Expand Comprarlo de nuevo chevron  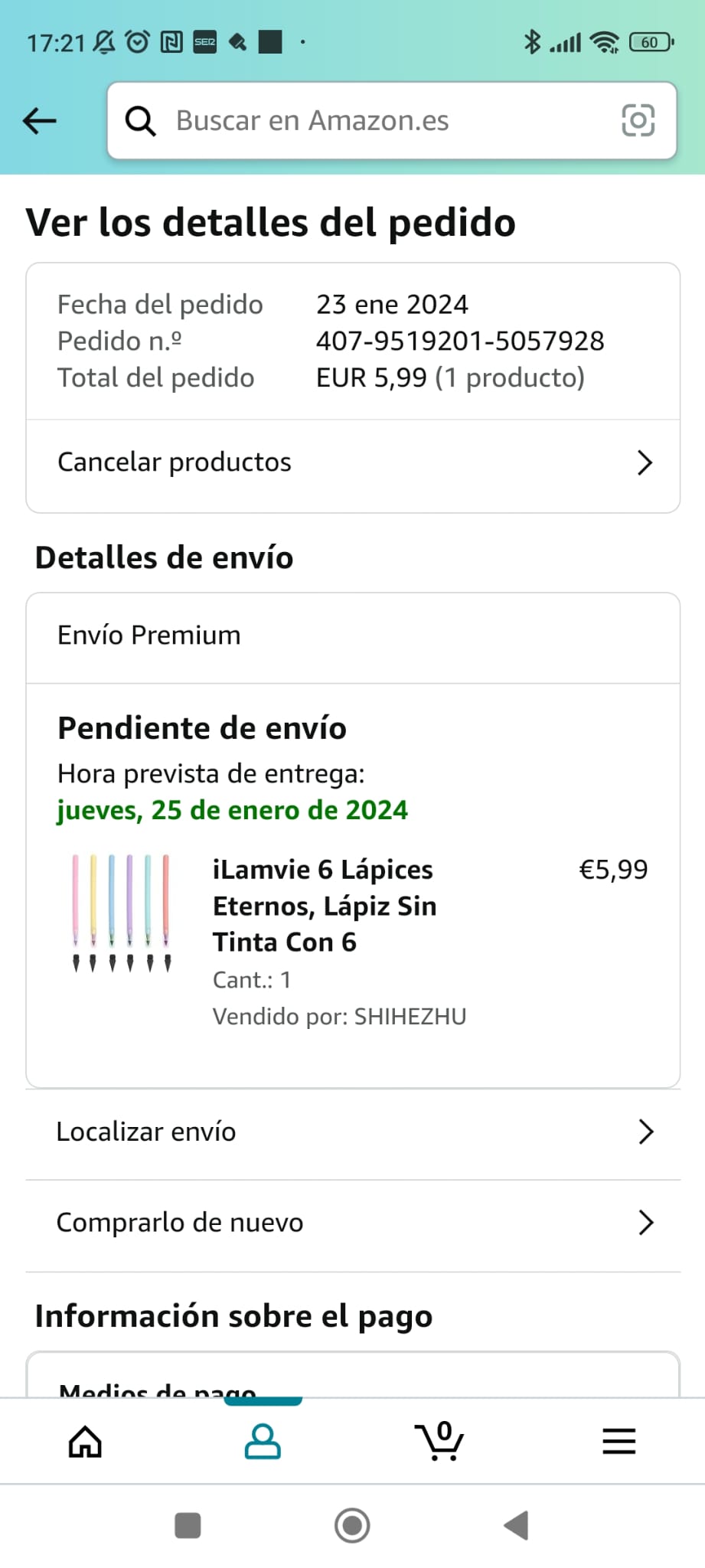coord(645,1223)
